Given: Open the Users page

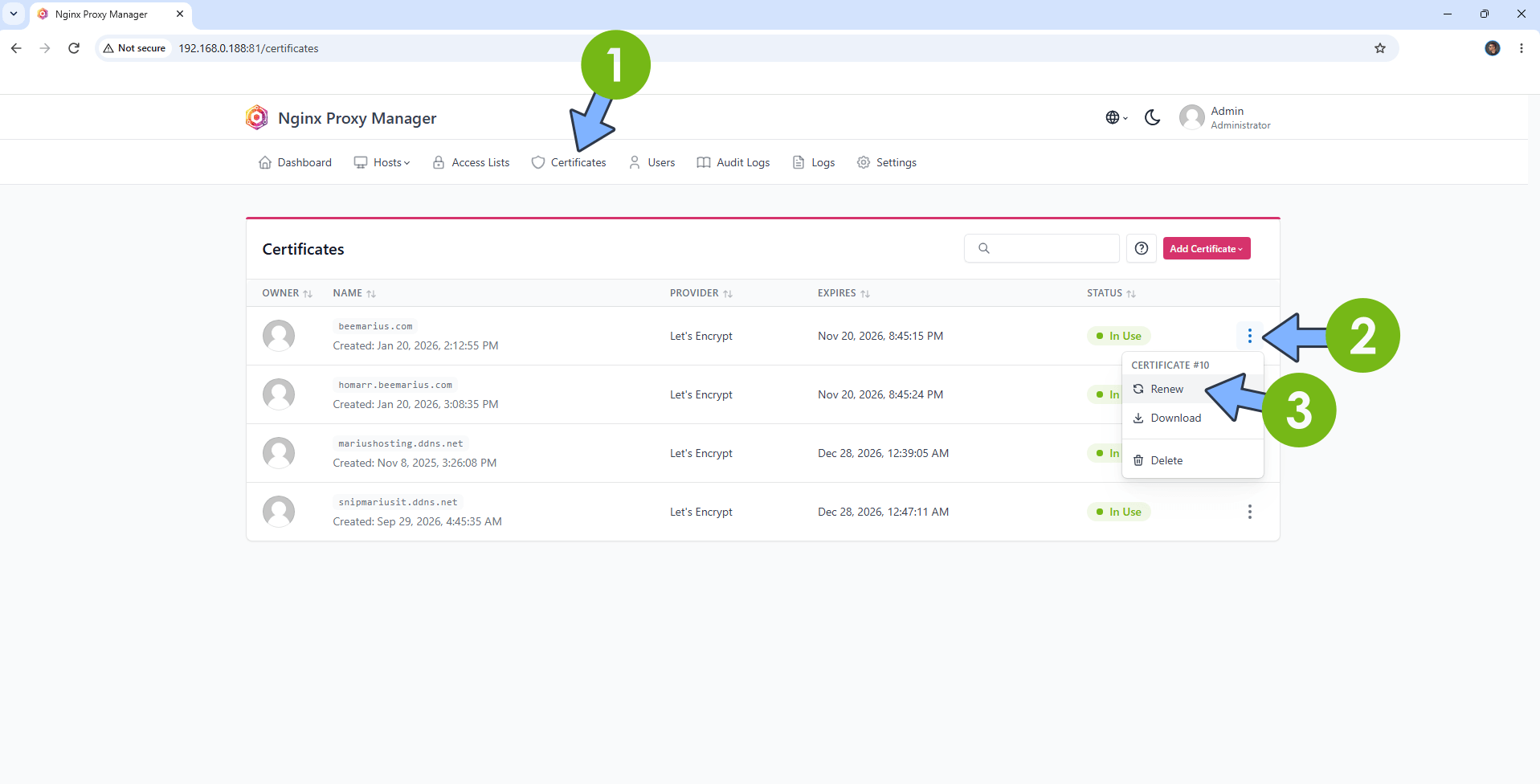Looking at the screenshot, I should (x=652, y=162).
